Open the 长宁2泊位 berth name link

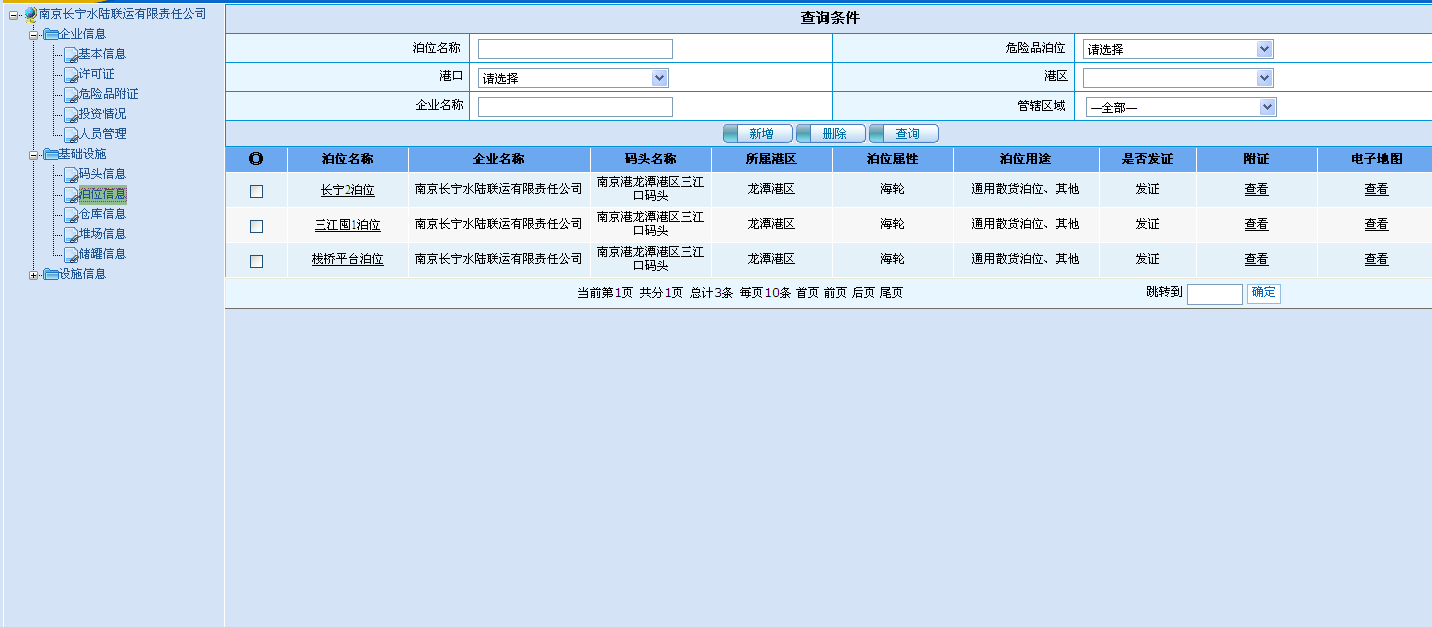click(x=347, y=190)
